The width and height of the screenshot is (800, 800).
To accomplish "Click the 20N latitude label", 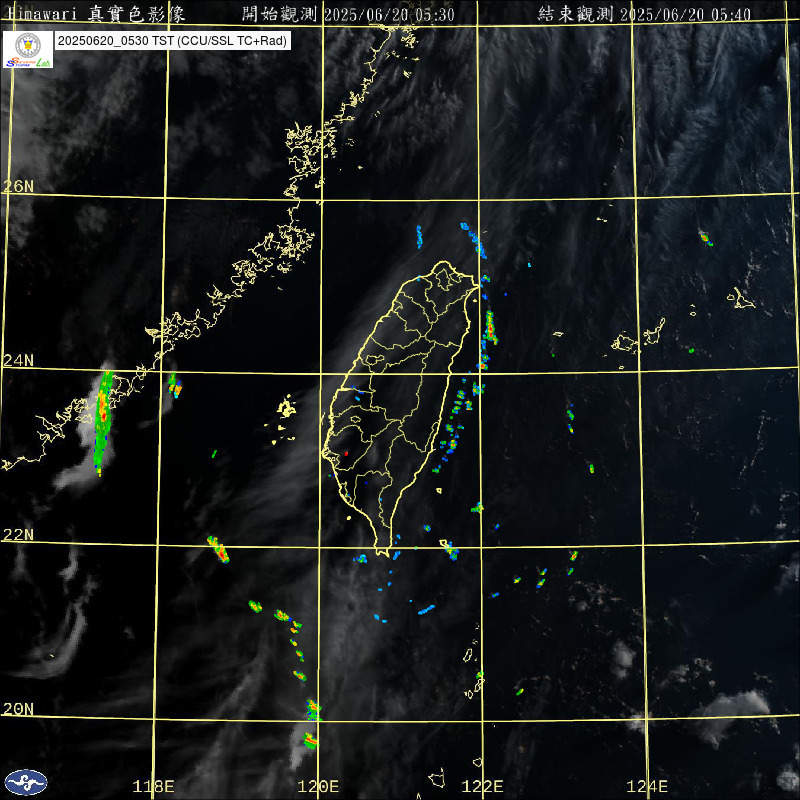I will pyautogui.click(x=18, y=708).
